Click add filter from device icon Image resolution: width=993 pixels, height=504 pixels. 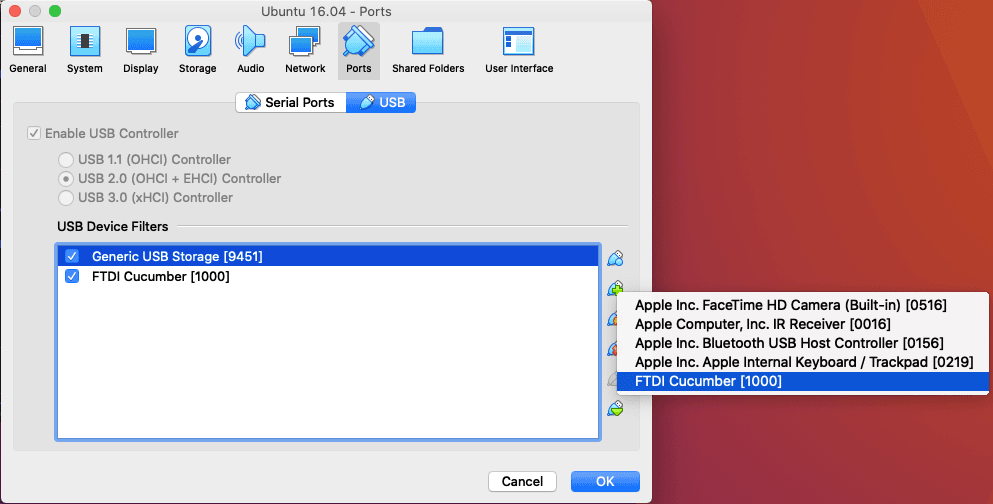(614, 288)
